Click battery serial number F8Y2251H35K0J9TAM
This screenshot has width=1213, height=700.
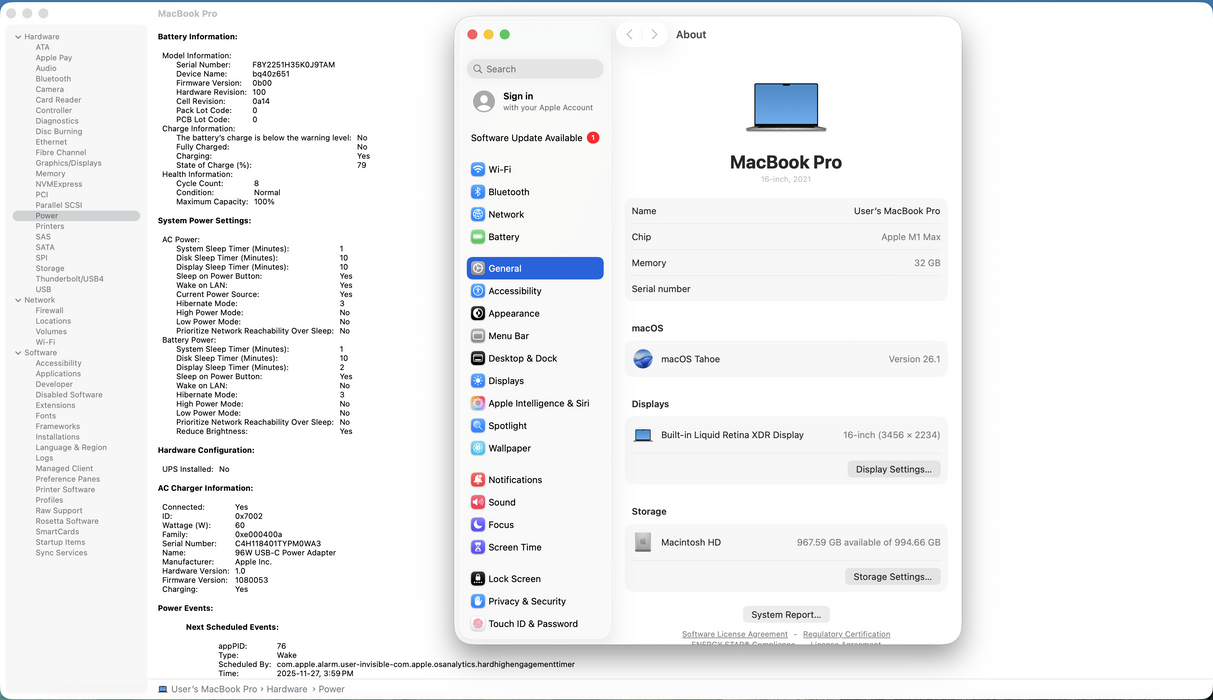point(293,65)
